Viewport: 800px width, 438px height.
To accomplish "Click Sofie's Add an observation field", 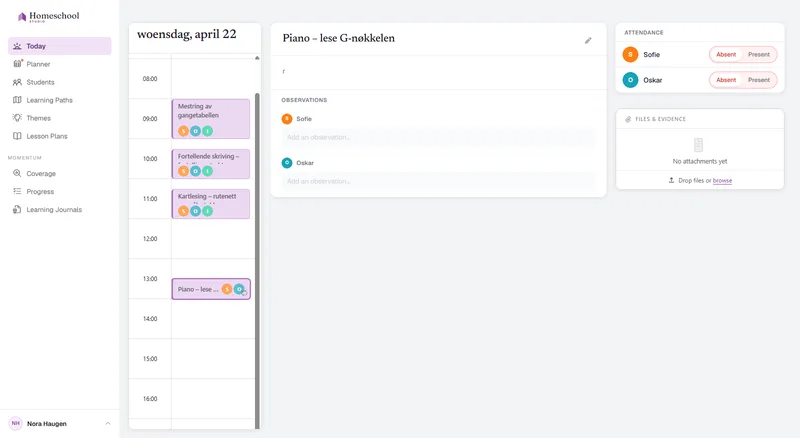I will coord(438,137).
